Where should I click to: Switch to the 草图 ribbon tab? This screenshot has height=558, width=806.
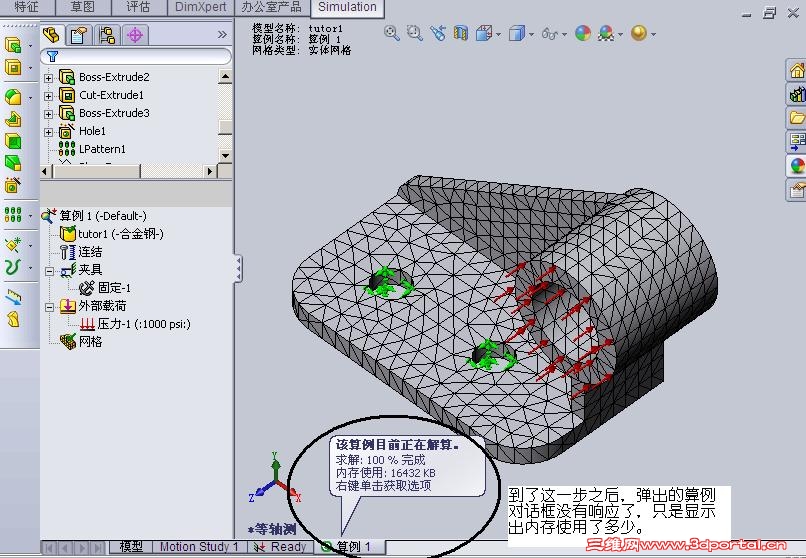[83, 7]
